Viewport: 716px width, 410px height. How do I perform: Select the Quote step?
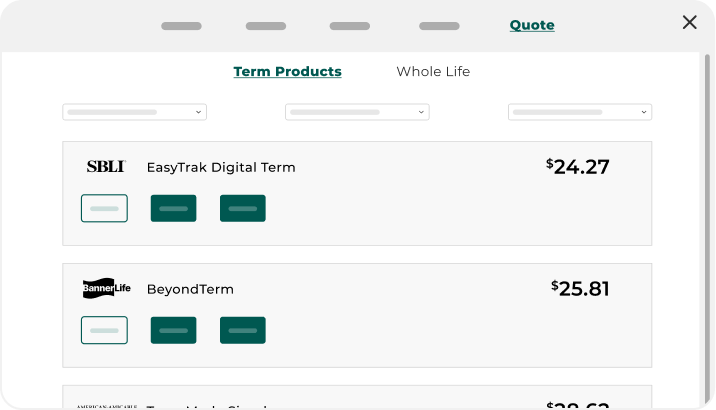click(x=532, y=25)
